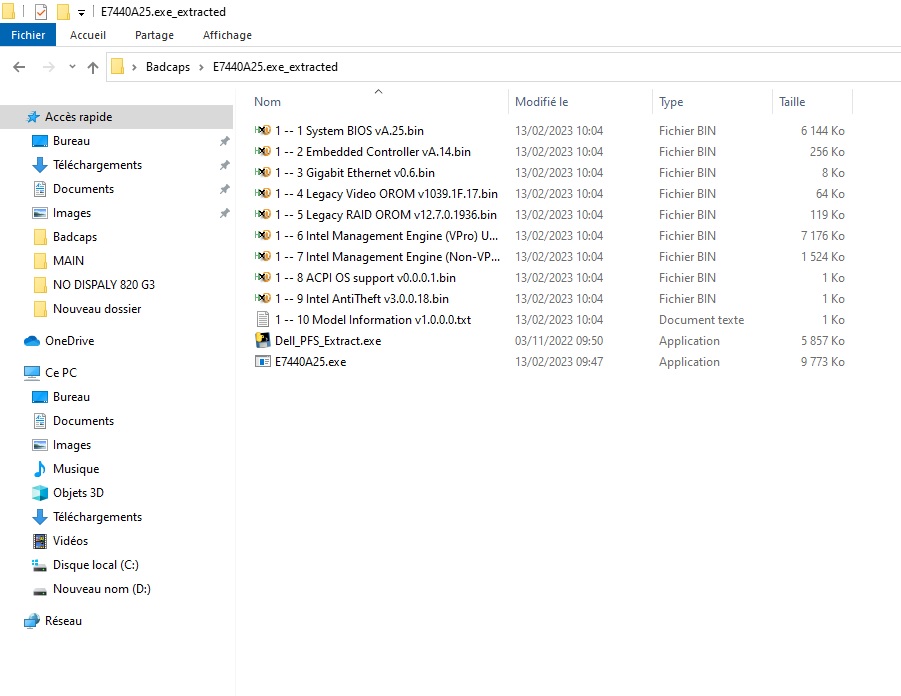Click the Dell_PFS_Extract.exe application icon
901x696 pixels.
click(263, 341)
